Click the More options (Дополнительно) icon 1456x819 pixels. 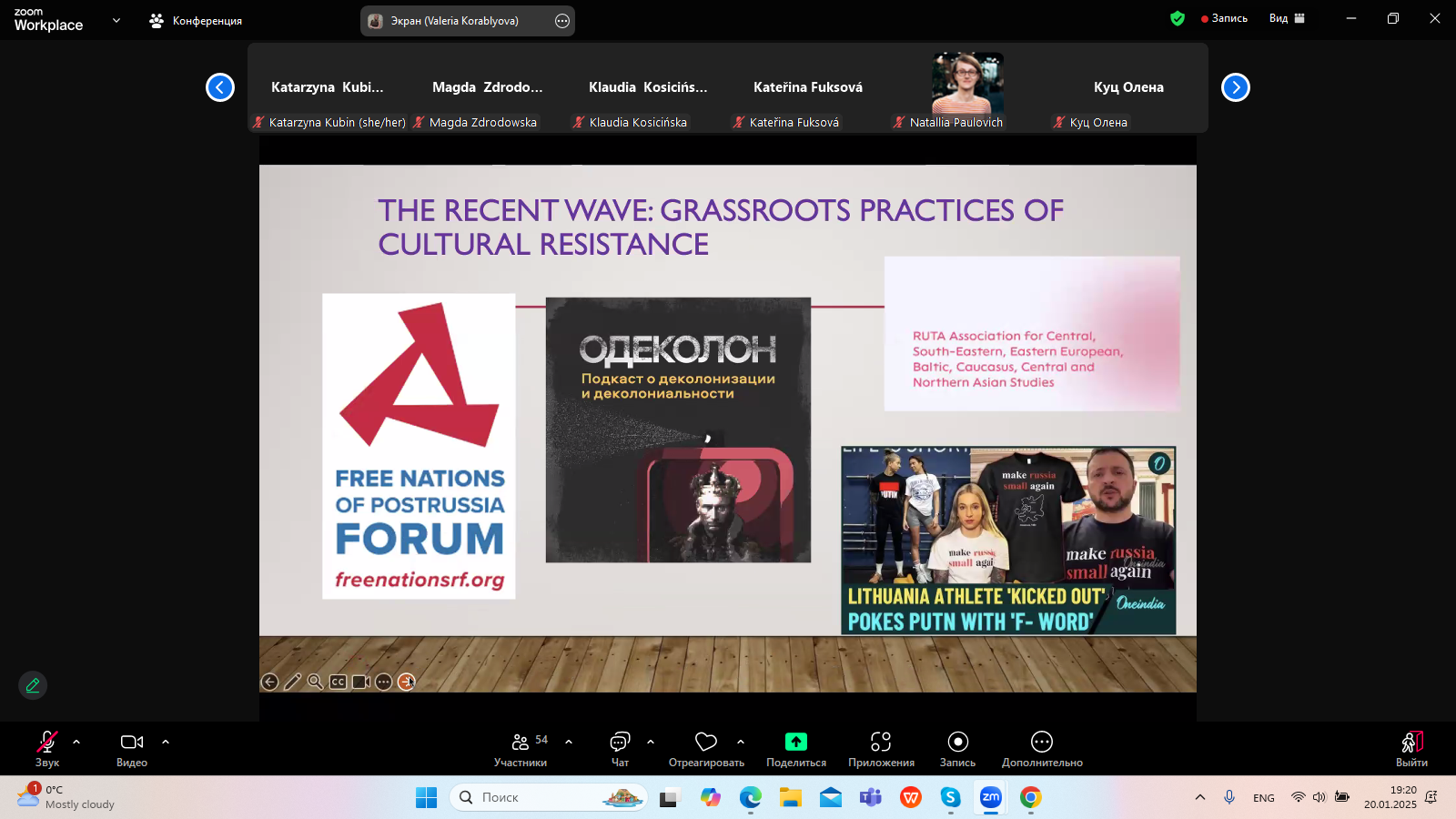1041,748
